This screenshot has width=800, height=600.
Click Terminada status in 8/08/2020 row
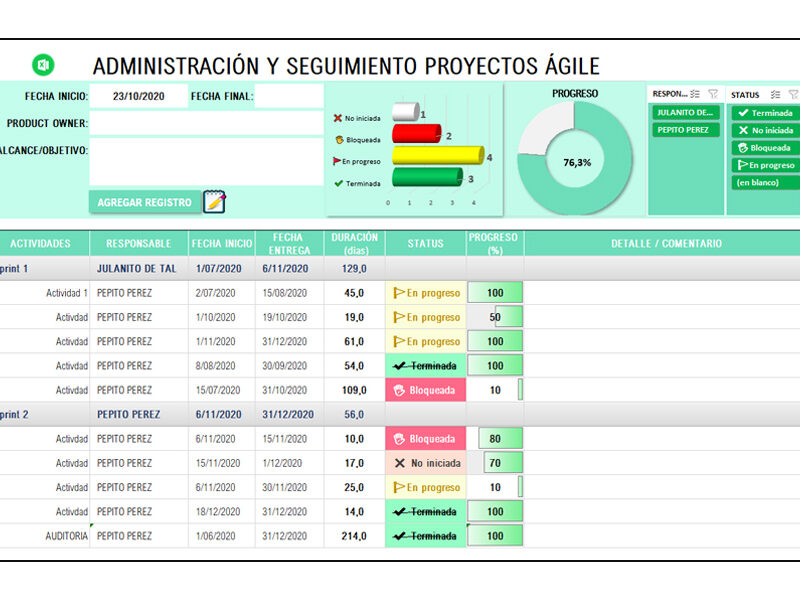(x=426, y=366)
